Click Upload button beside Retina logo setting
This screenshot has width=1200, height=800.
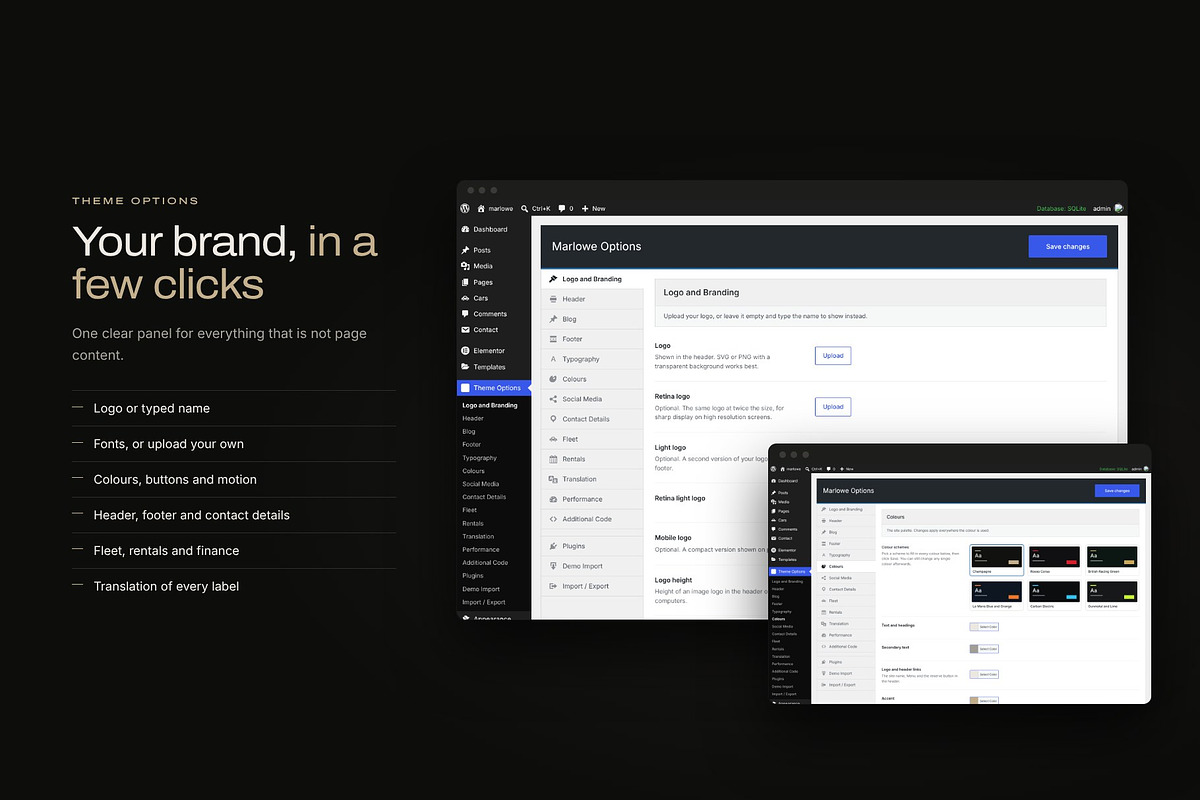[833, 406]
